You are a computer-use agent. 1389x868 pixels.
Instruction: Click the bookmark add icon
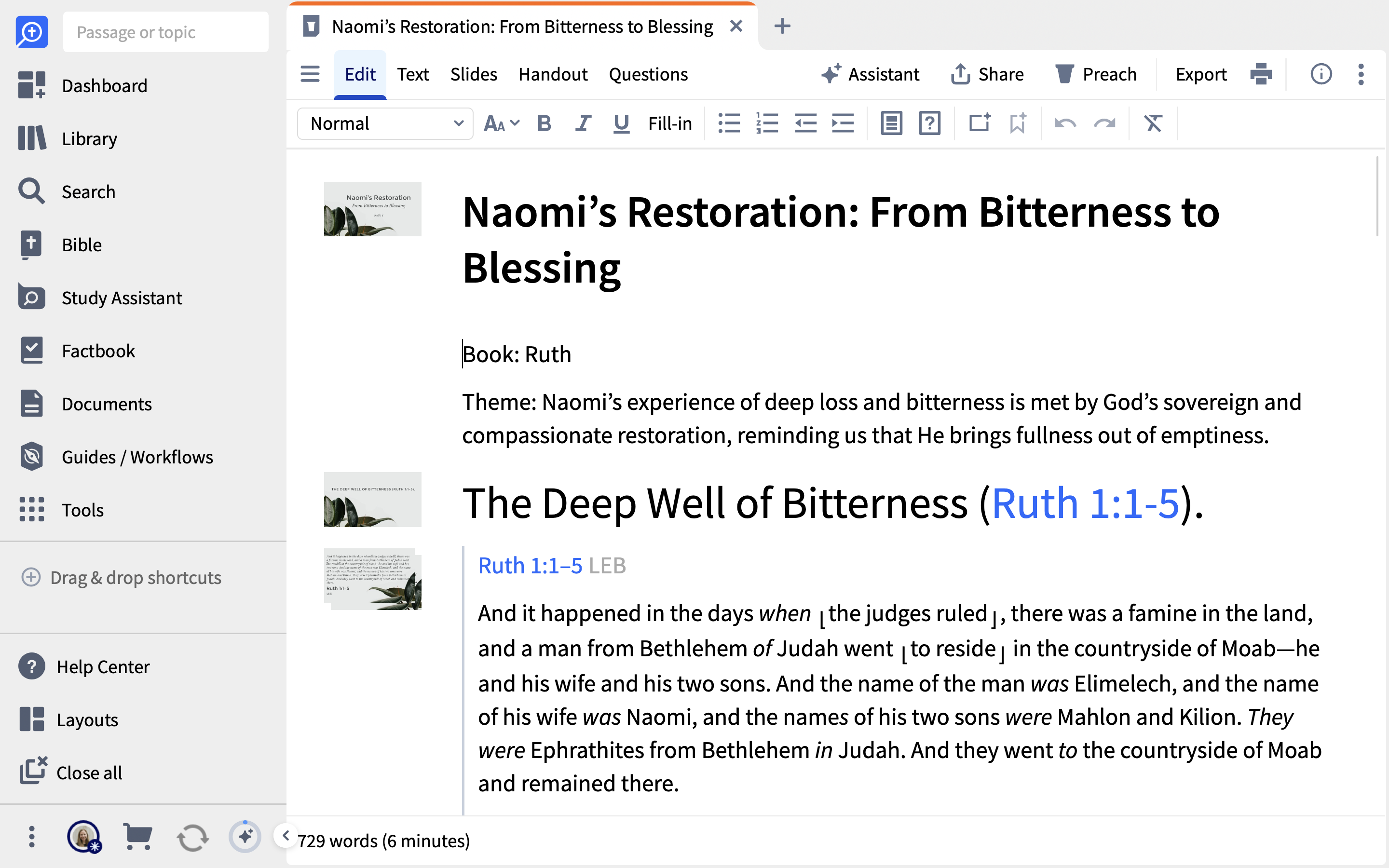click(1018, 123)
